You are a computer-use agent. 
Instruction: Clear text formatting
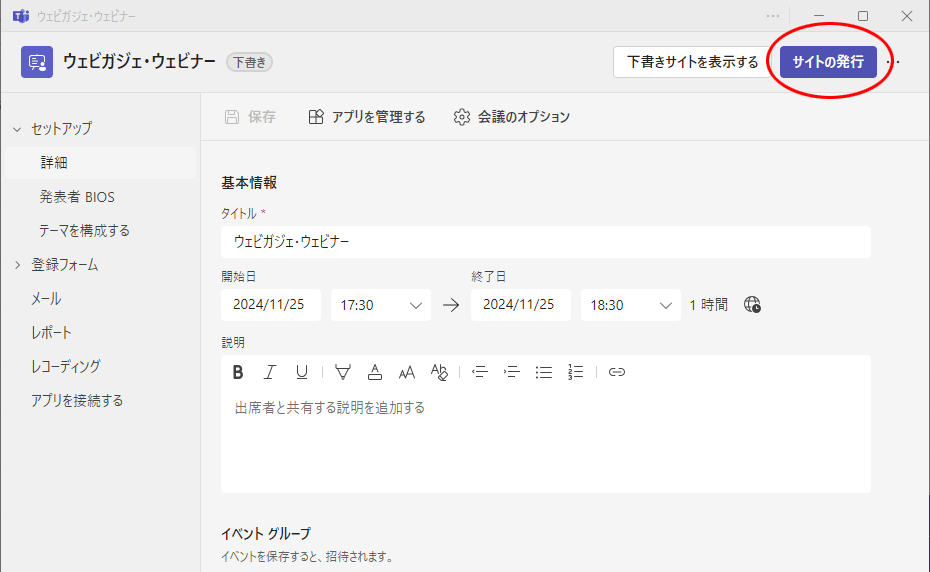439,372
